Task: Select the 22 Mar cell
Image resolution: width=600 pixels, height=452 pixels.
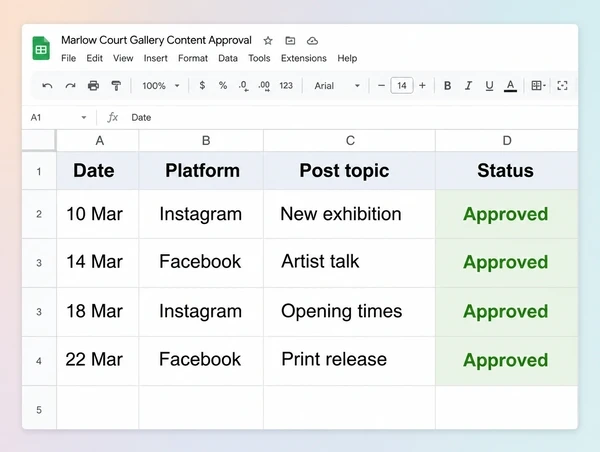Action: click(x=98, y=361)
